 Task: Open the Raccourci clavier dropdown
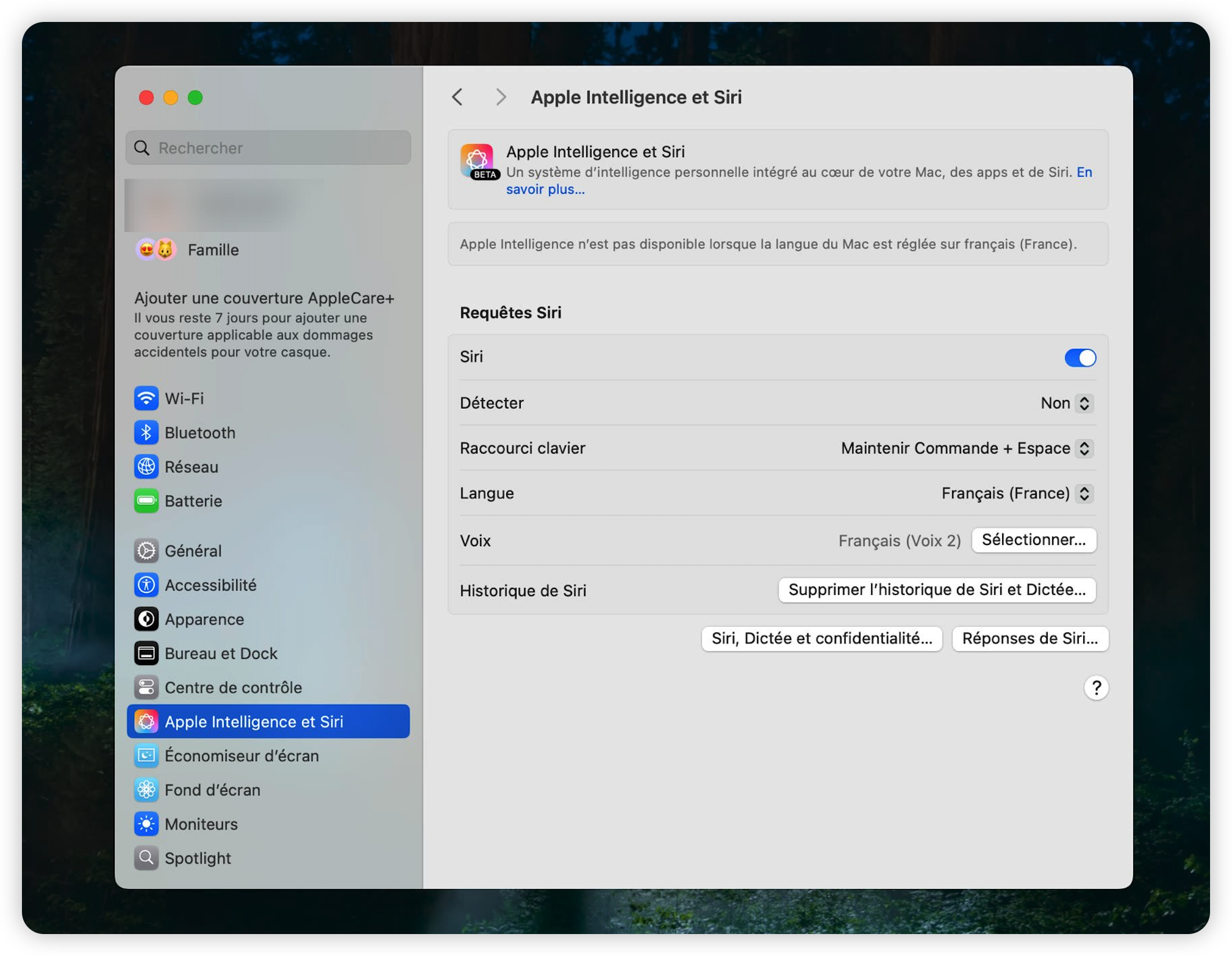pos(967,449)
